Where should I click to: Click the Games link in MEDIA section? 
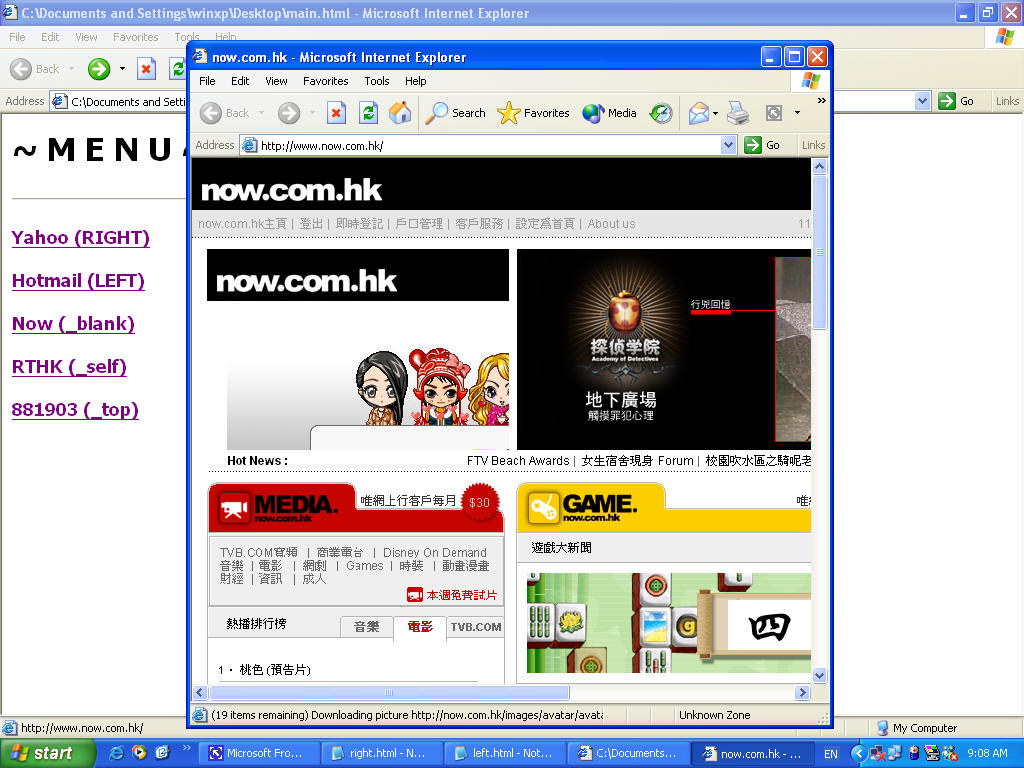[x=364, y=566]
